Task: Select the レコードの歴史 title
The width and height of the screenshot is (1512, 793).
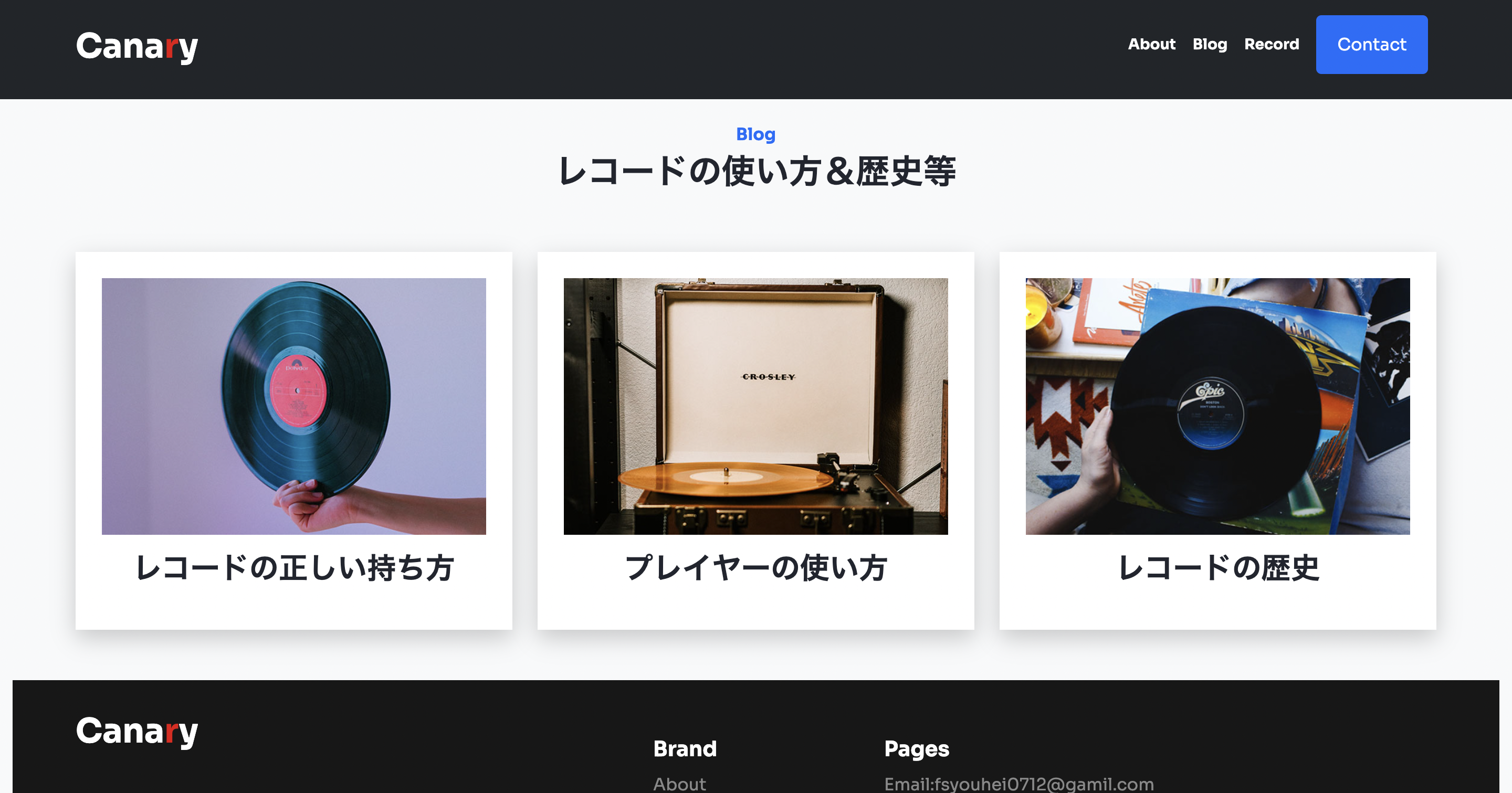Action: point(1217,568)
